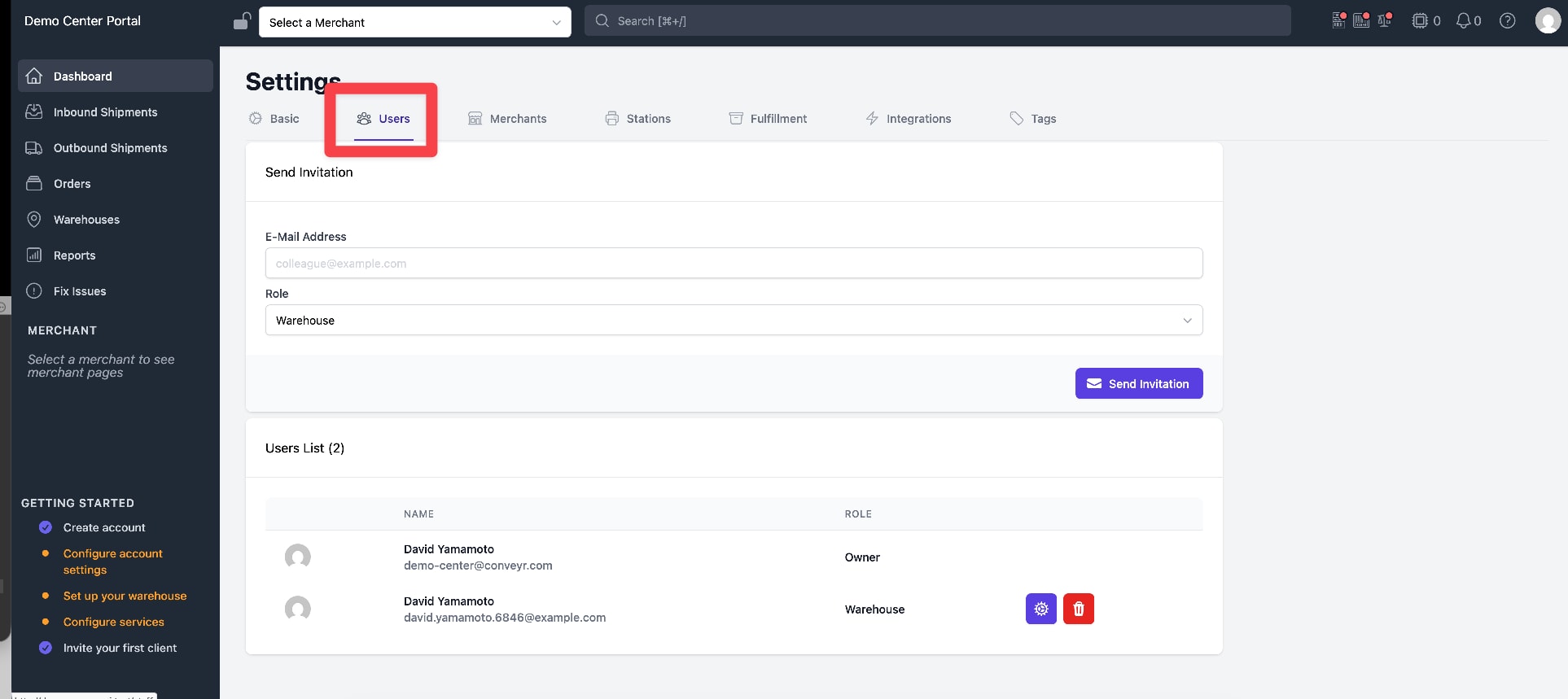Open the Select a Merchant dropdown
The height and width of the screenshot is (699, 1568).
coord(415,22)
